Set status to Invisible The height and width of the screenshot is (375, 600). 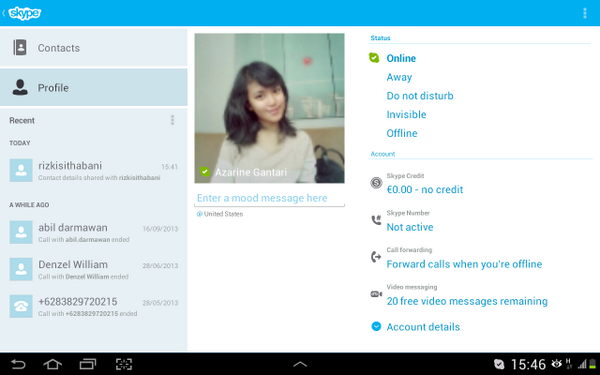[406, 115]
